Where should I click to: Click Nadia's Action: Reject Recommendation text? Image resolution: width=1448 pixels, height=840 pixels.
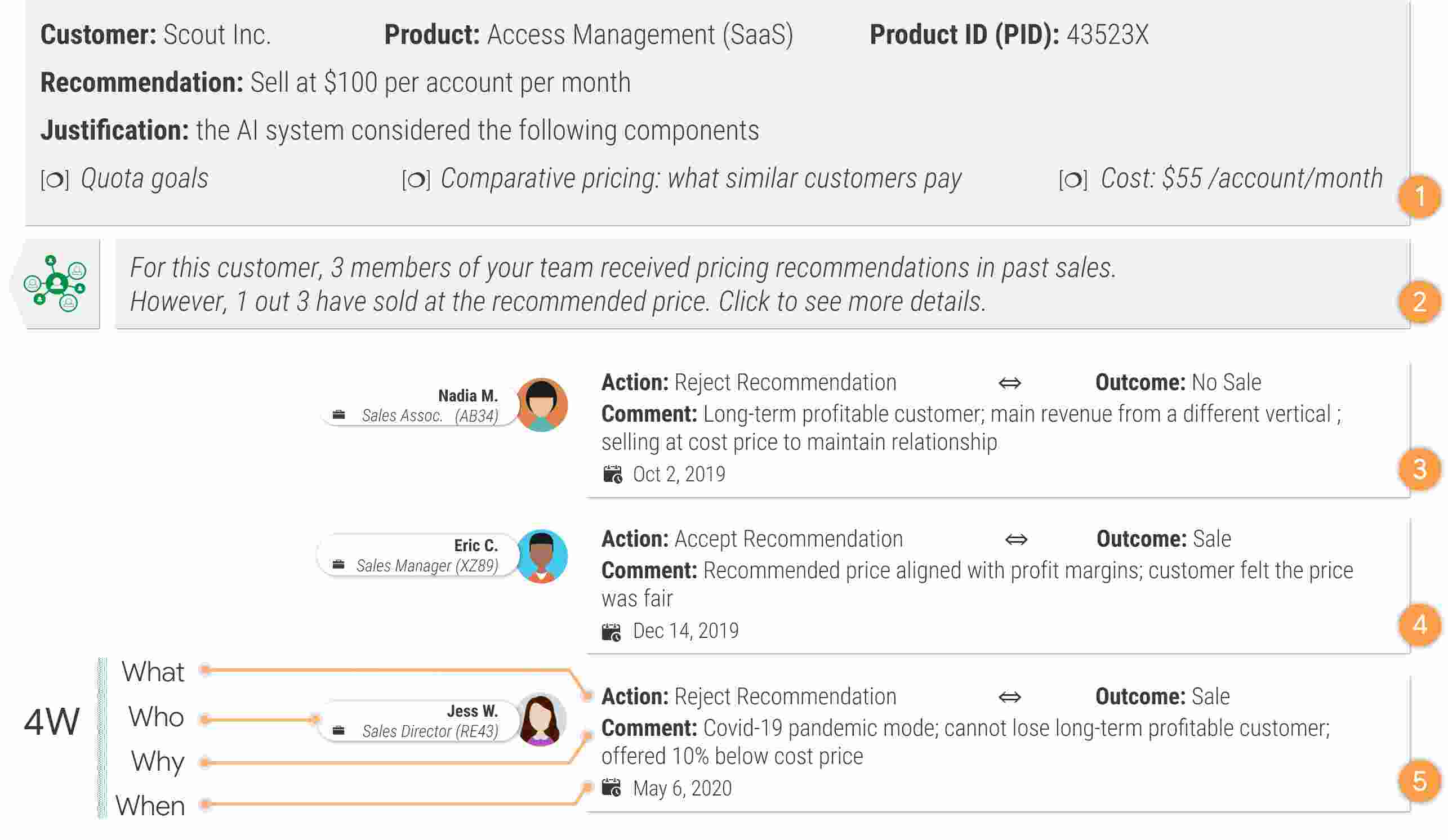pyautogui.click(x=748, y=383)
